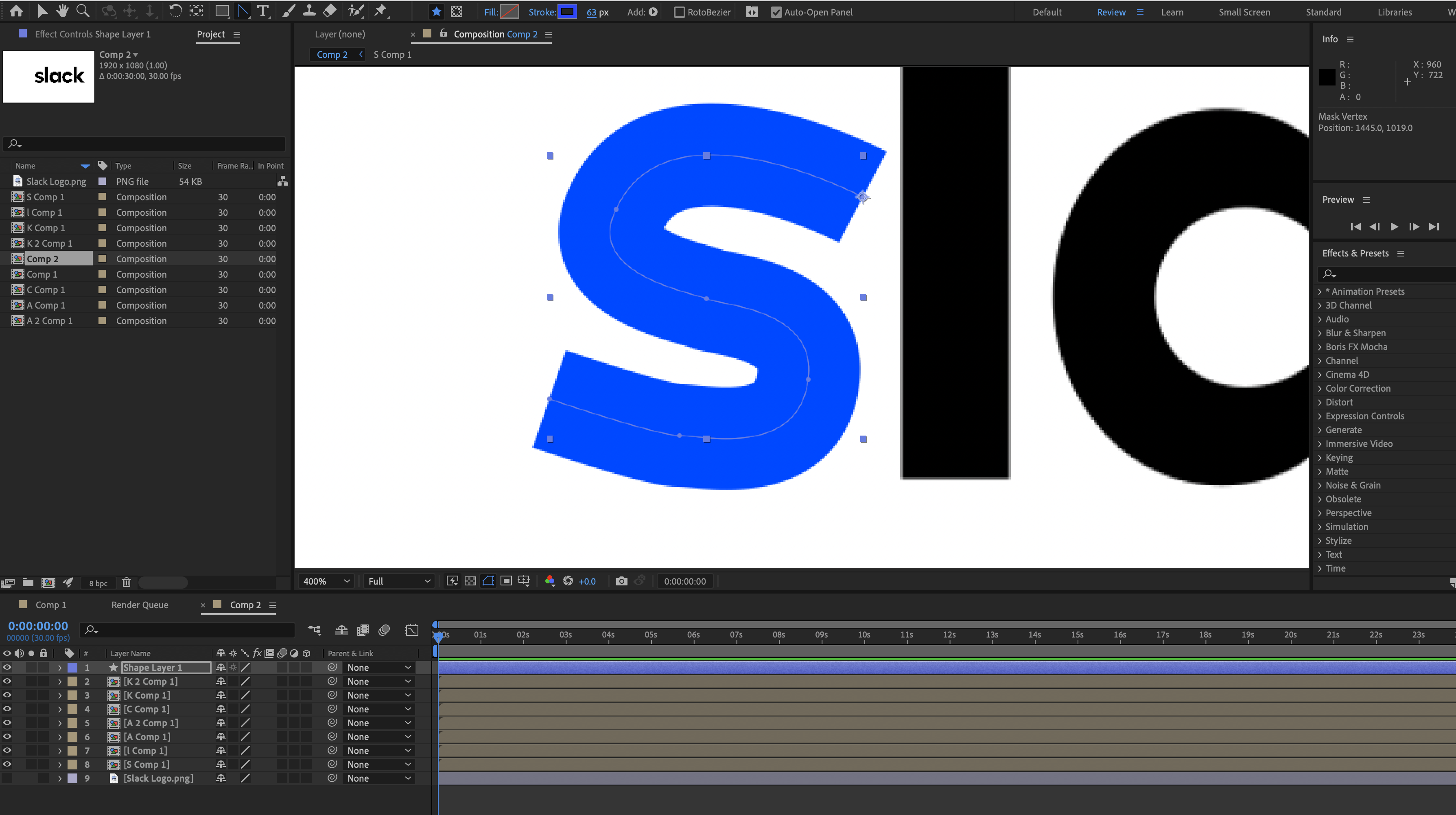Choose the Eraser tool
The height and width of the screenshot is (815, 1456).
click(x=330, y=11)
